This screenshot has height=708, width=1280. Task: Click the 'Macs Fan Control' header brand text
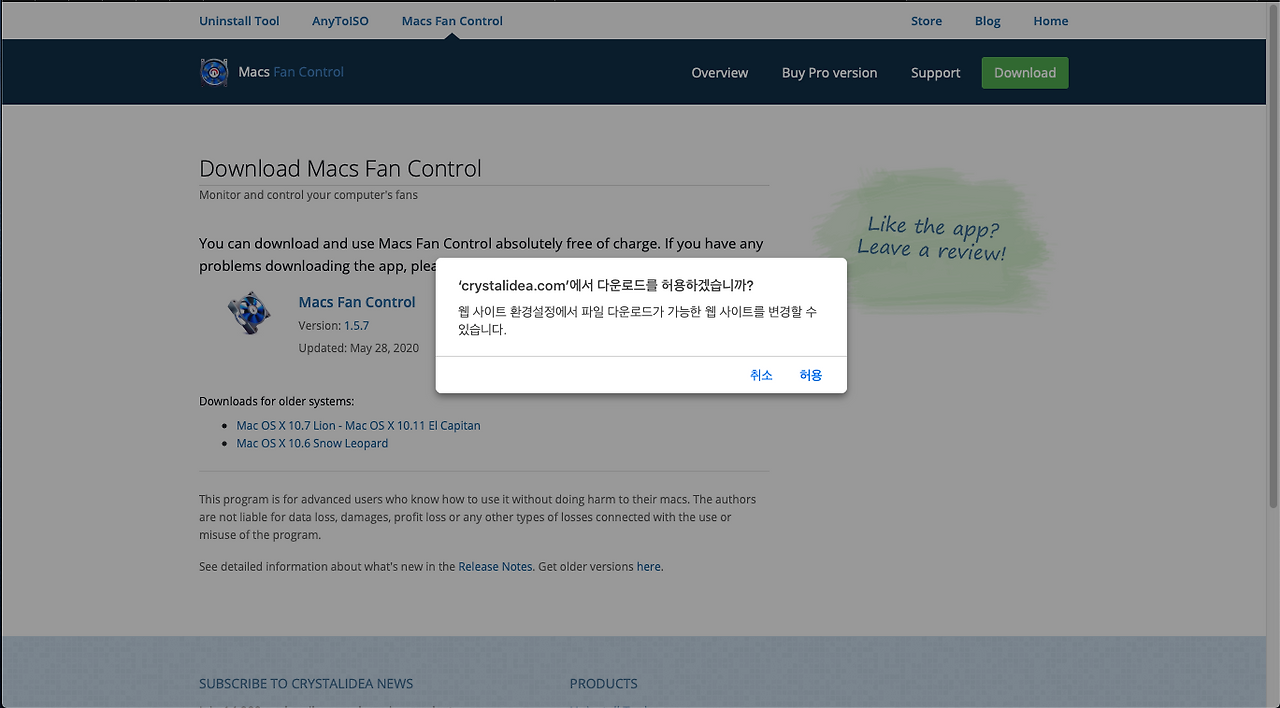(x=291, y=72)
